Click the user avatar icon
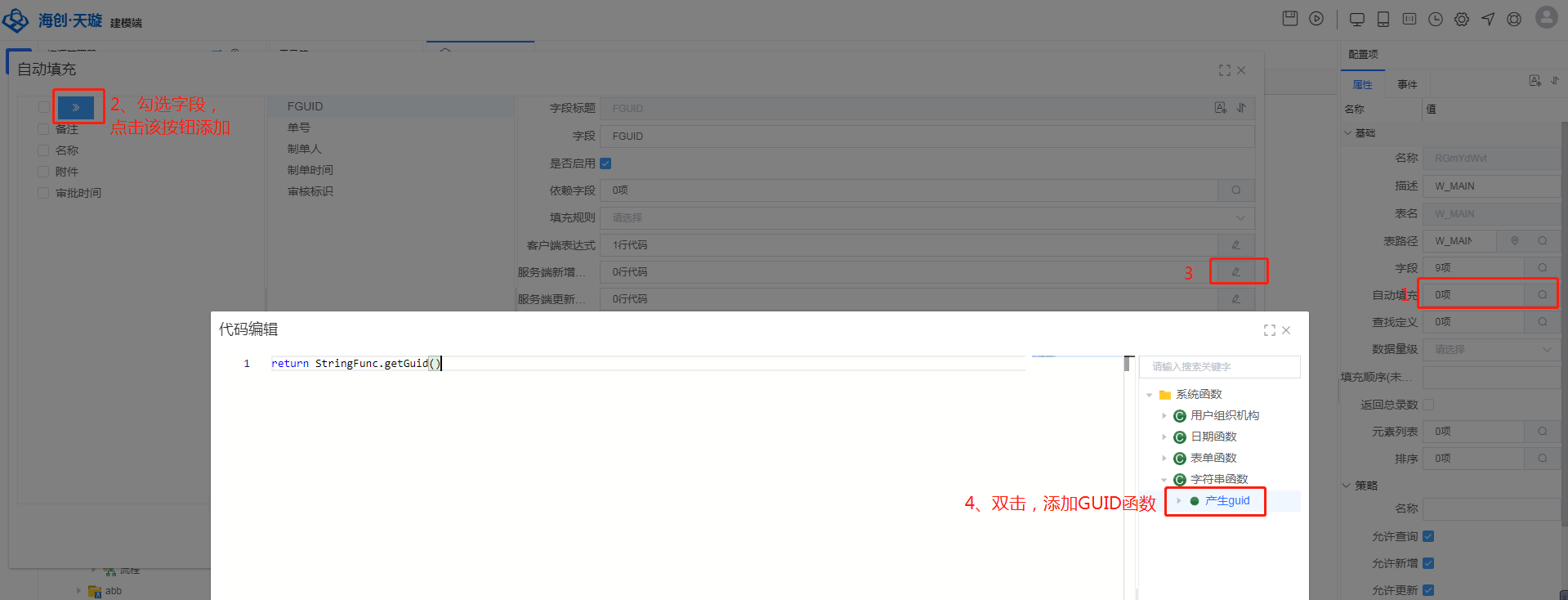The width and height of the screenshot is (1568, 600). 1546,17
